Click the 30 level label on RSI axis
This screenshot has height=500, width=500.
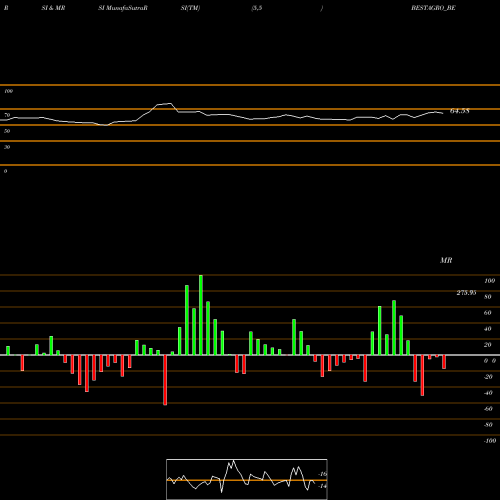7,147
